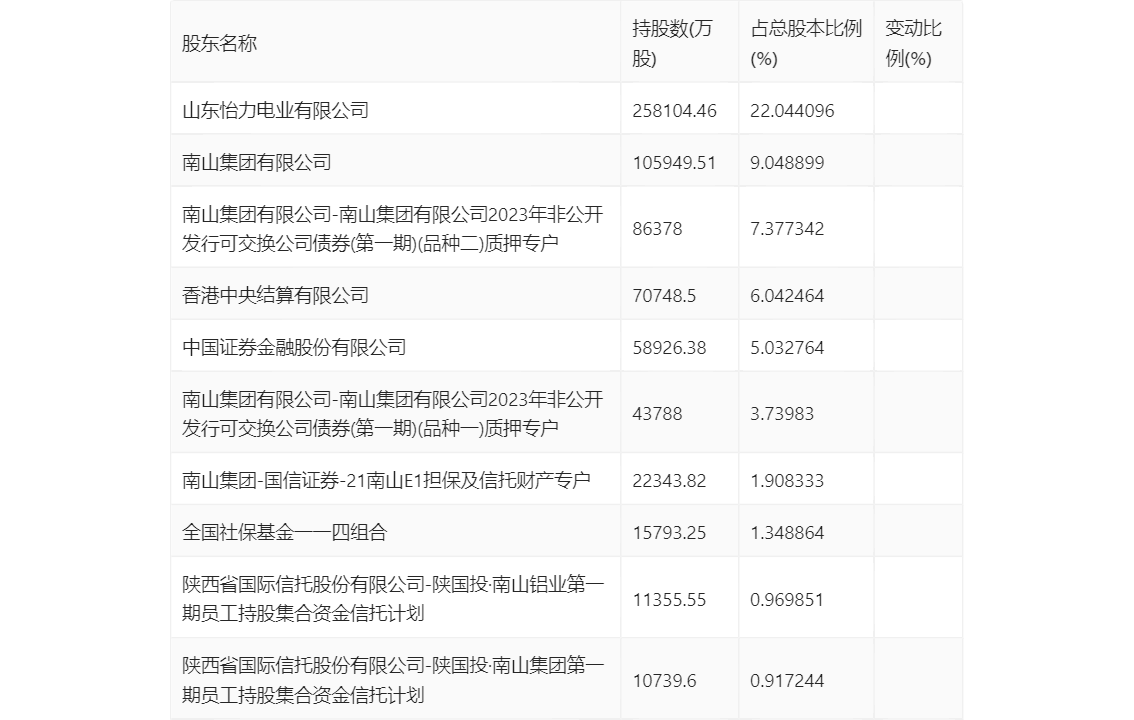Select the 持股数(万股) column header
Screen dimensions: 1134x720
tap(672, 43)
